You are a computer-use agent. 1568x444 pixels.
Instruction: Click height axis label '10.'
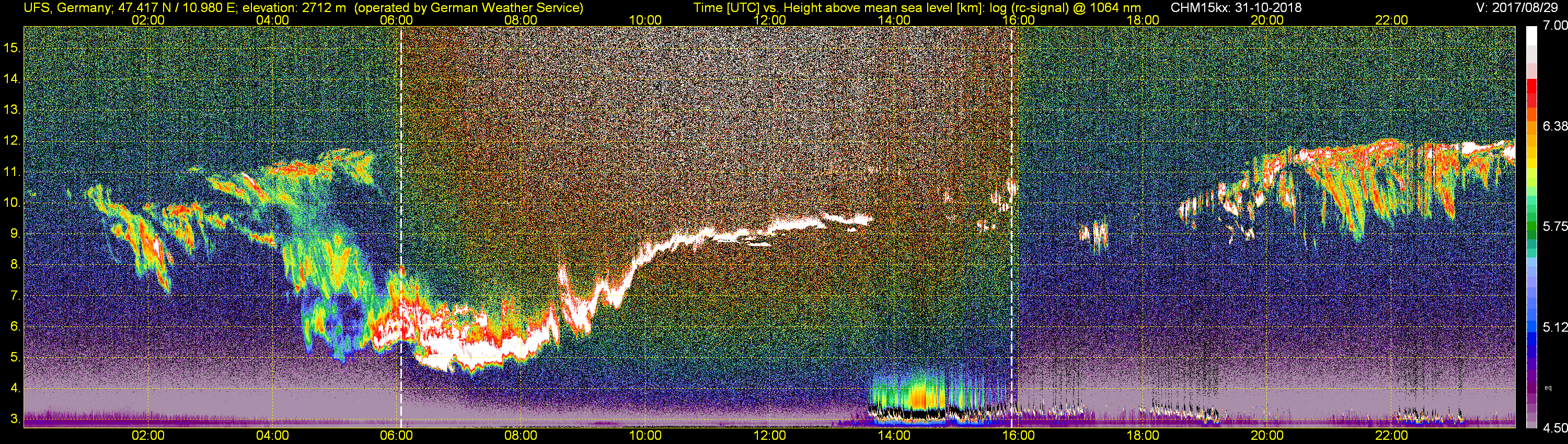tap(13, 203)
